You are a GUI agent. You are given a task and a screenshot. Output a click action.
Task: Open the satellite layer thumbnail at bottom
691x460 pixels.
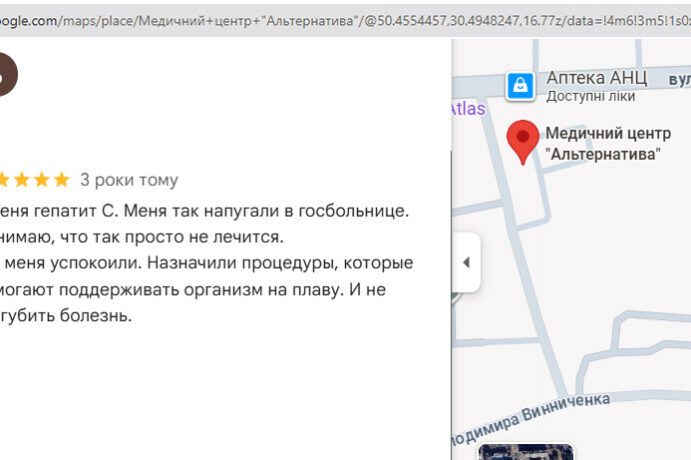525,452
